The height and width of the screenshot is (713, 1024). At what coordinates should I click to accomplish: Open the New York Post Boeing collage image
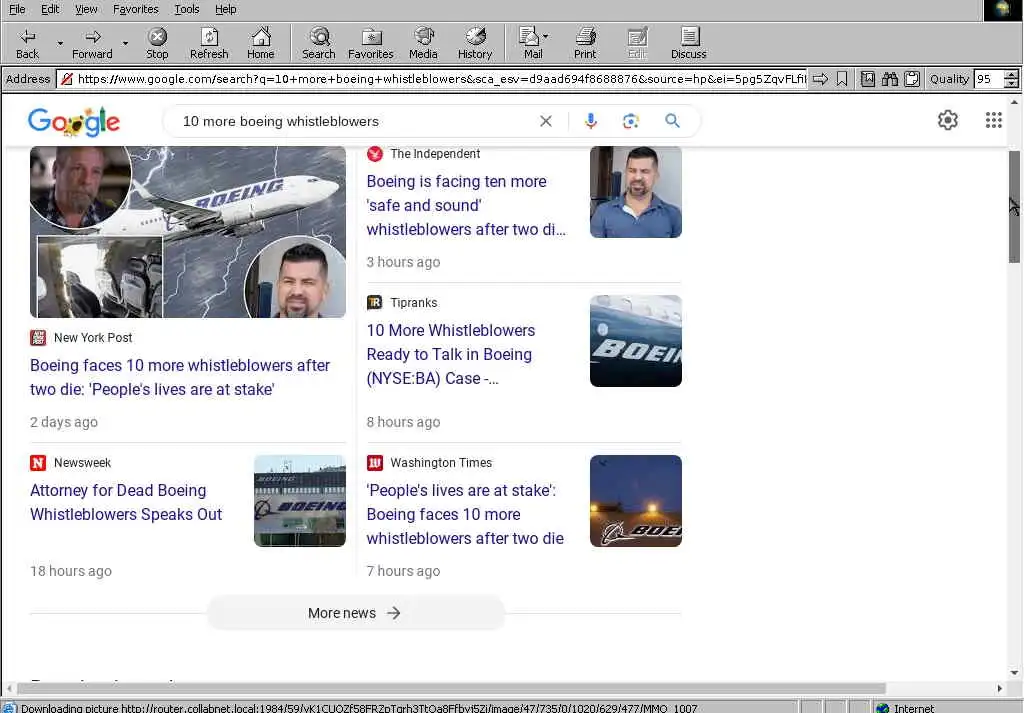(188, 232)
